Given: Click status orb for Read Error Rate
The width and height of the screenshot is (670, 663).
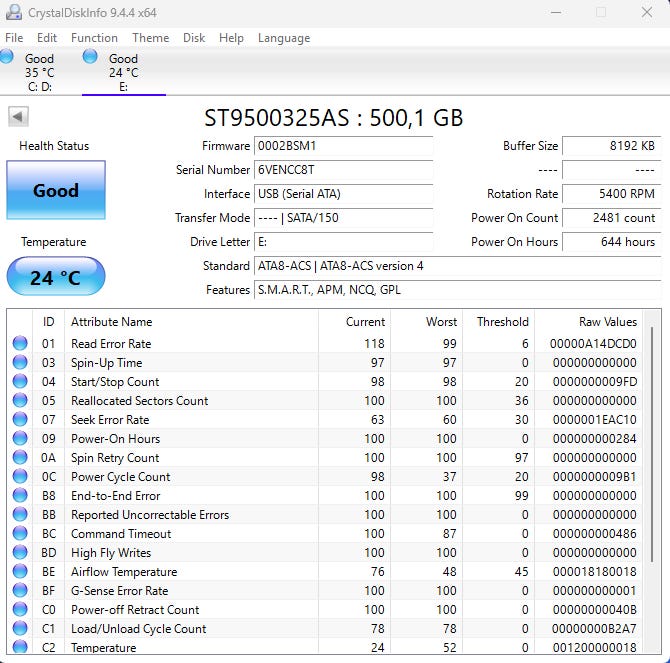Looking at the screenshot, I should pos(20,344).
